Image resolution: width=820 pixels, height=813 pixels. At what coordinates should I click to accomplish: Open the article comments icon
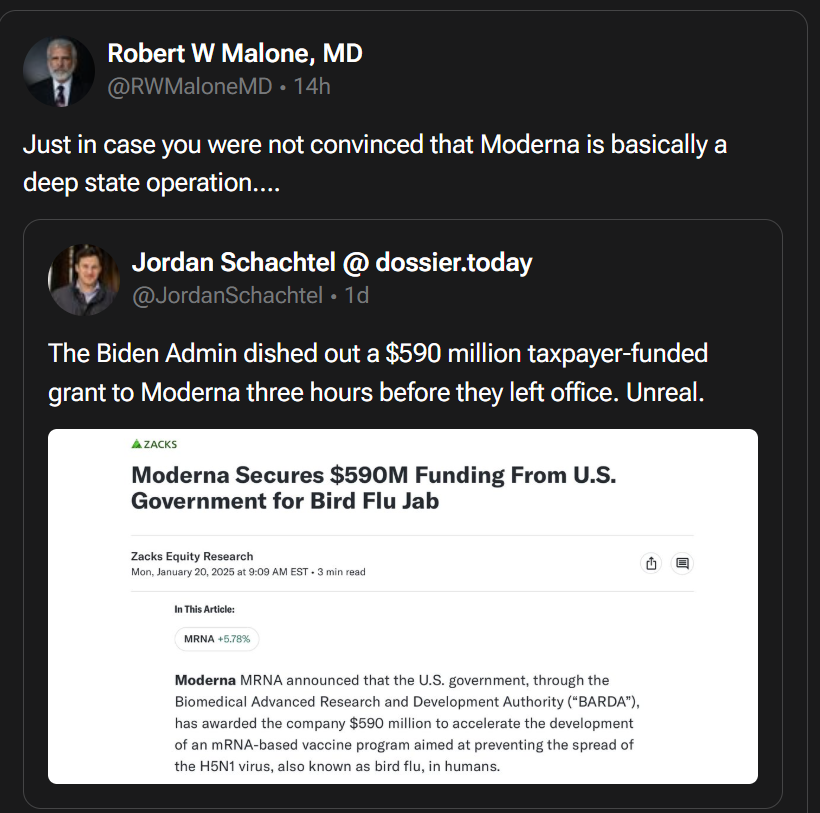click(682, 563)
